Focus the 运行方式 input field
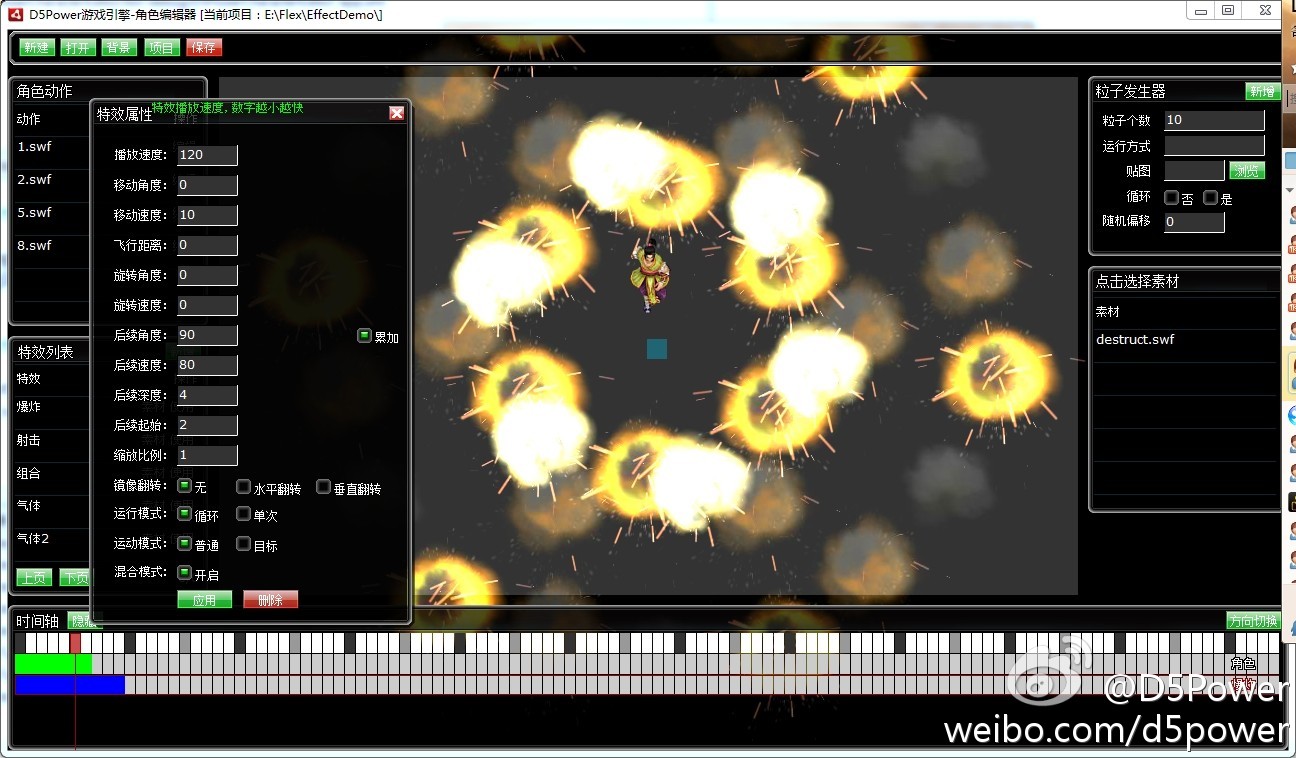1296x758 pixels. tap(1214, 146)
